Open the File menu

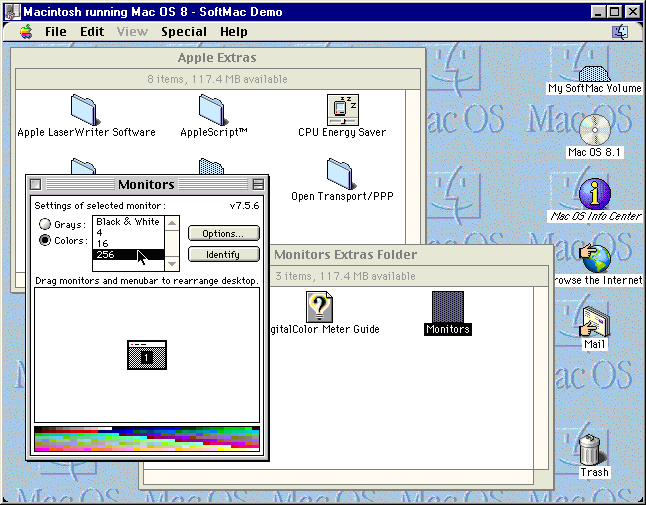pyautogui.click(x=56, y=32)
